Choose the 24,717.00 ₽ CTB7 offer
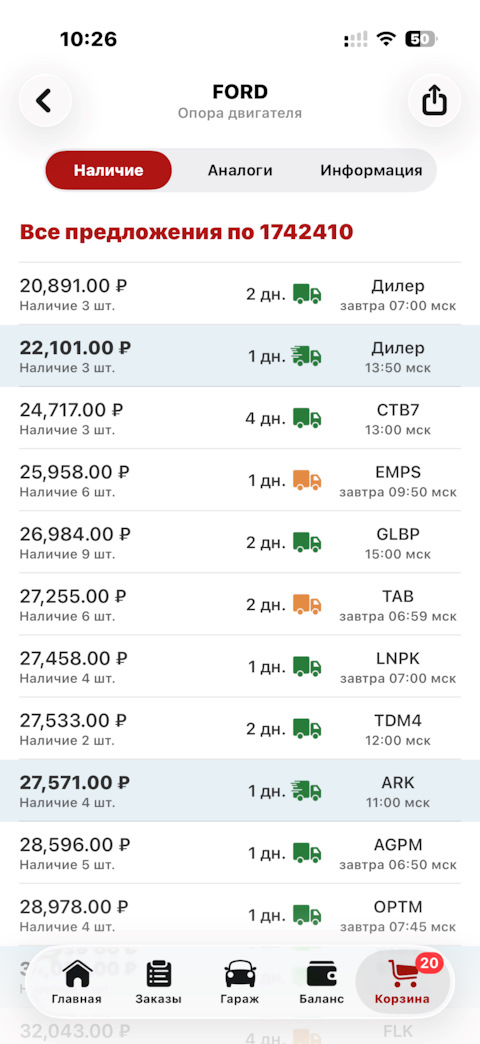480x1044 pixels. (x=240, y=417)
